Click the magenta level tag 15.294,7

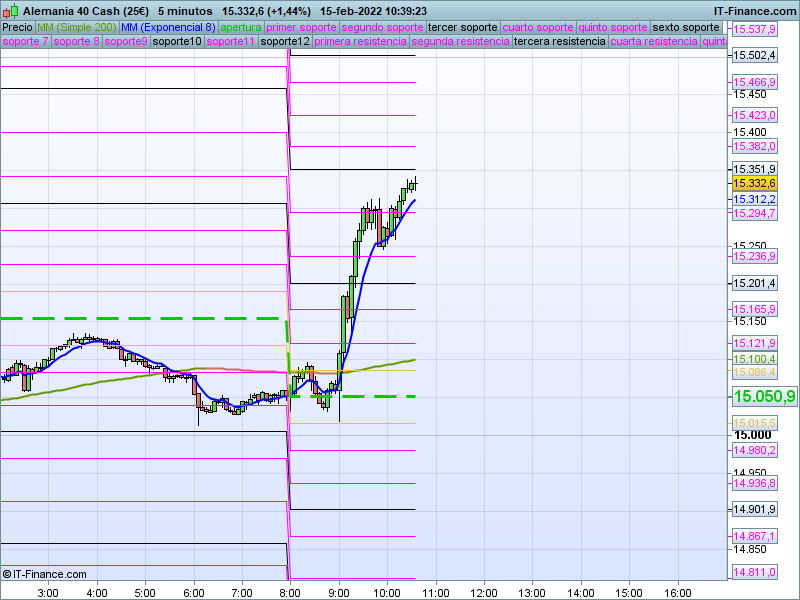pos(754,213)
